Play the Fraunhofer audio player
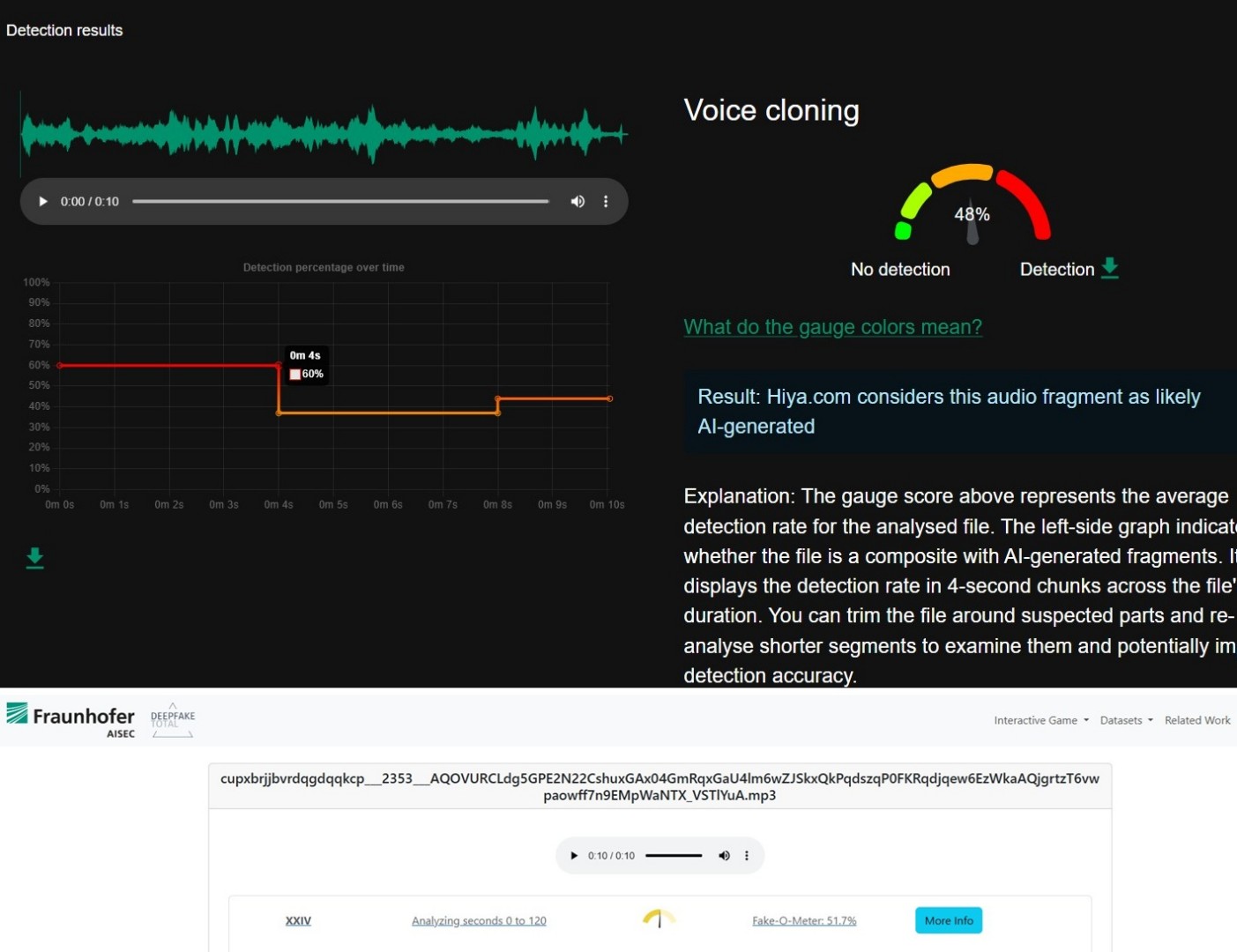 [x=574, y=856]
